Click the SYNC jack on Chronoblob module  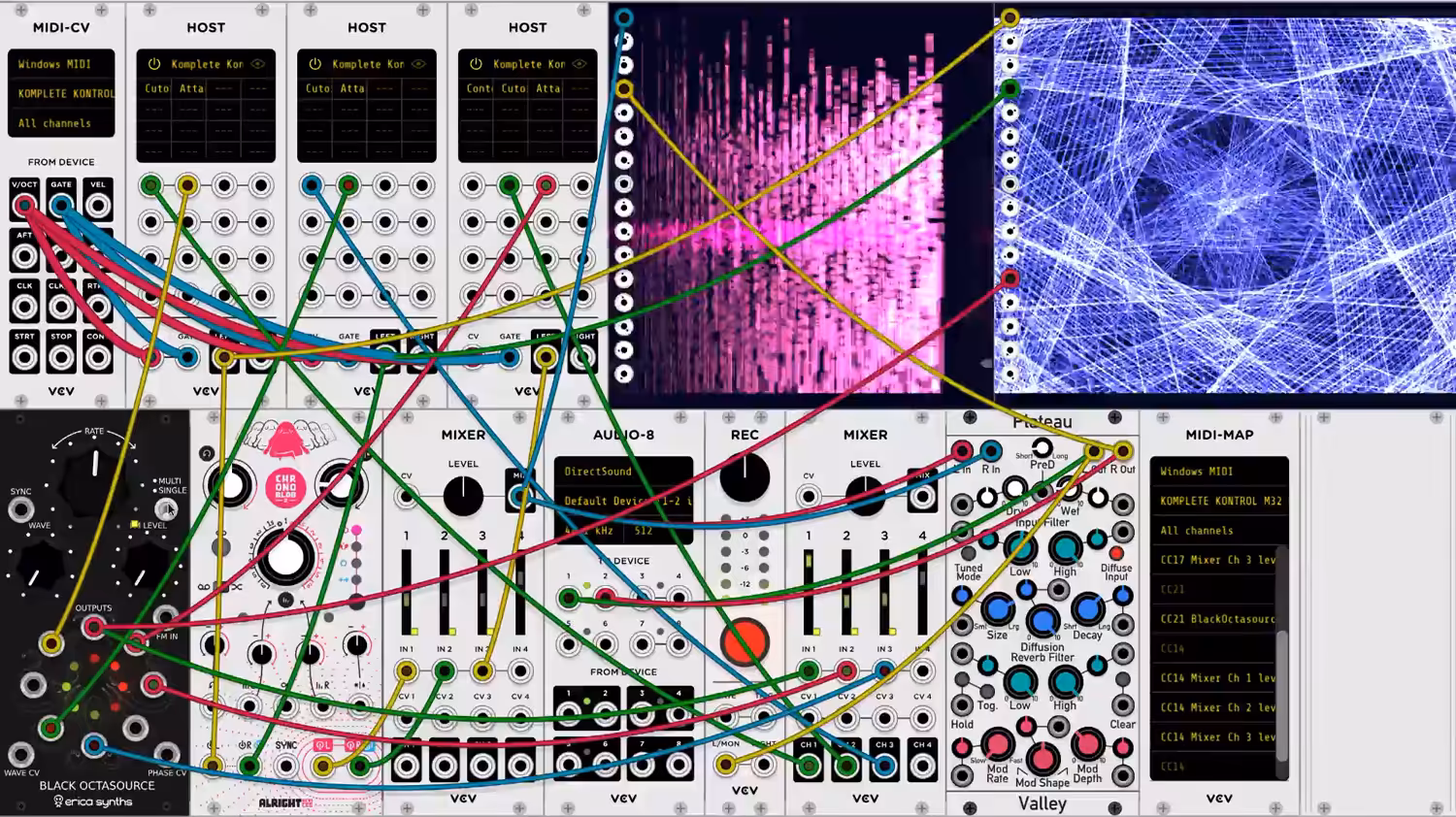tap(285, 766)
